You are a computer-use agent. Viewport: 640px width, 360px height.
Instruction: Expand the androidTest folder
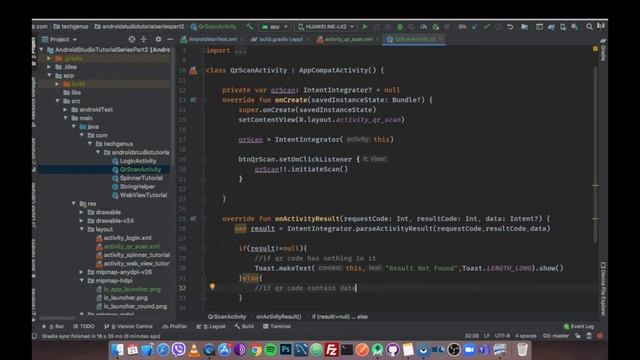66,109
